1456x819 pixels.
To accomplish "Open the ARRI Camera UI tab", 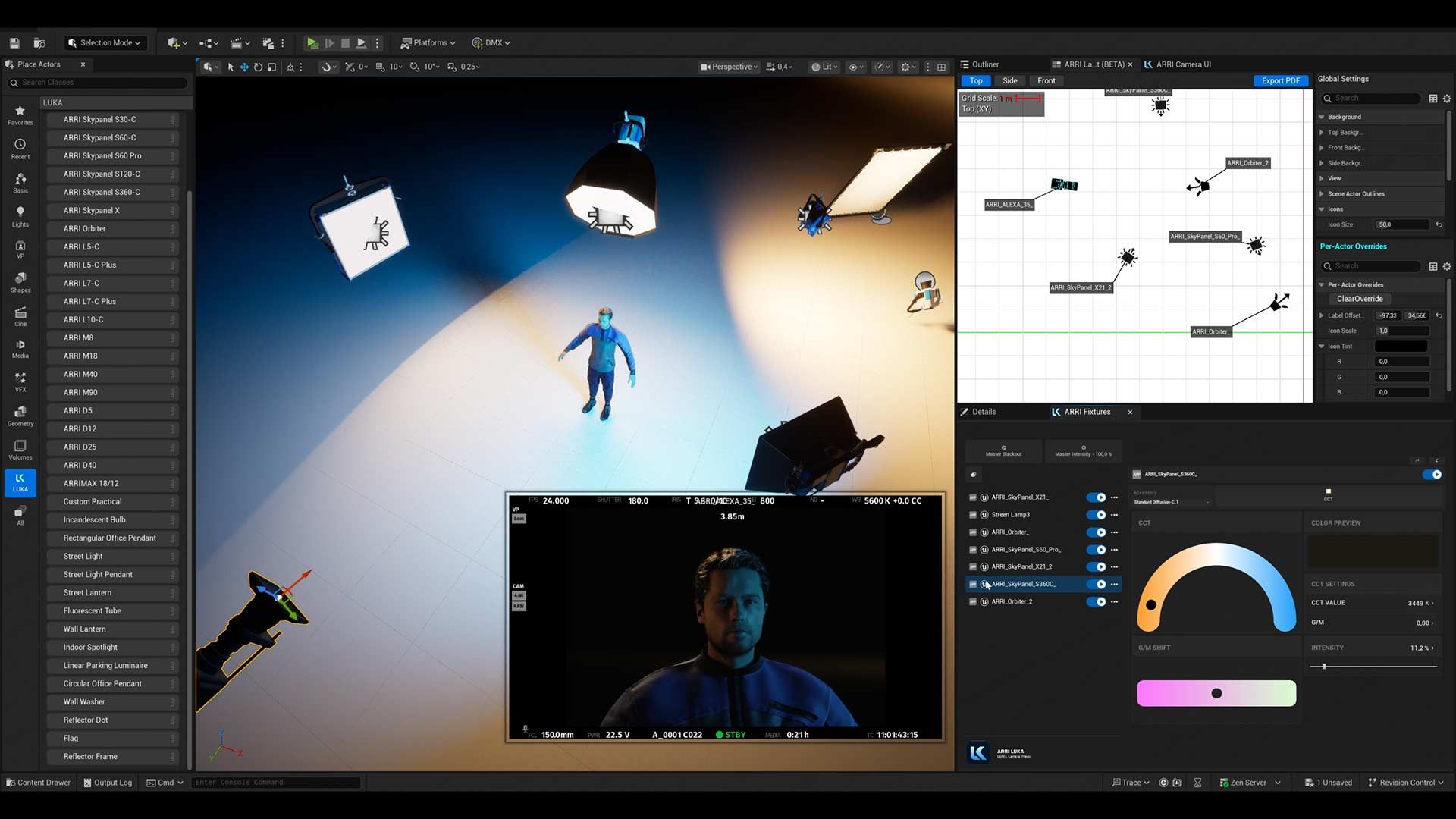I will point(1177,64).
